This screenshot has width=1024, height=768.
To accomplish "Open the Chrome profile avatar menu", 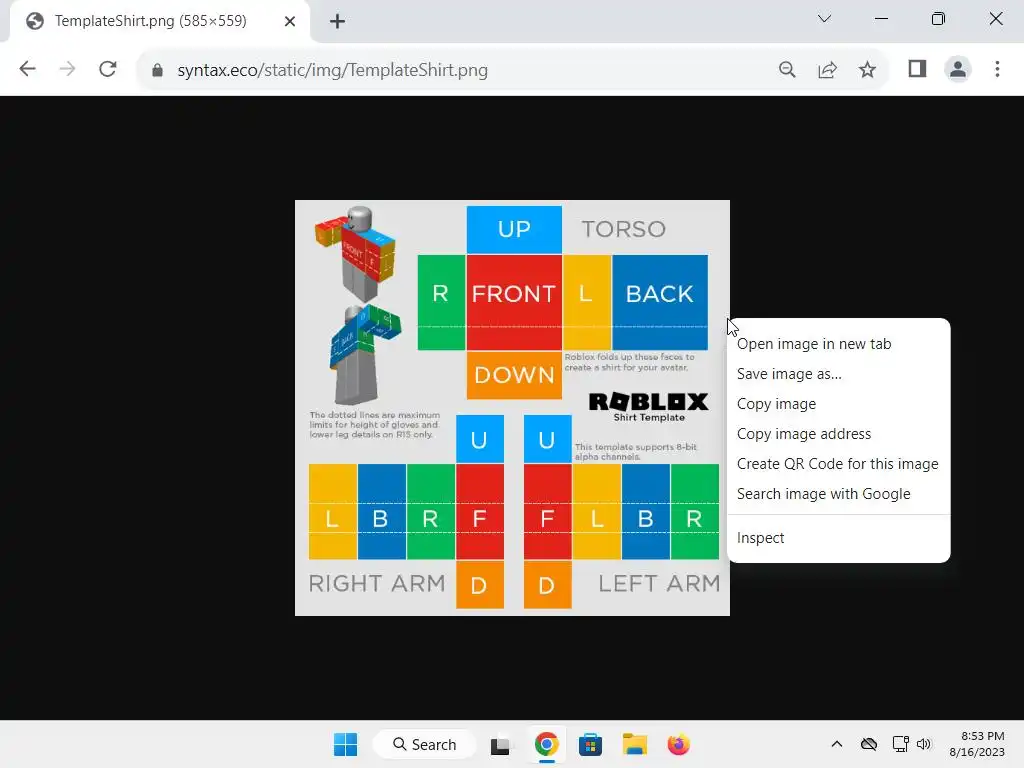I will pos(957,69).
